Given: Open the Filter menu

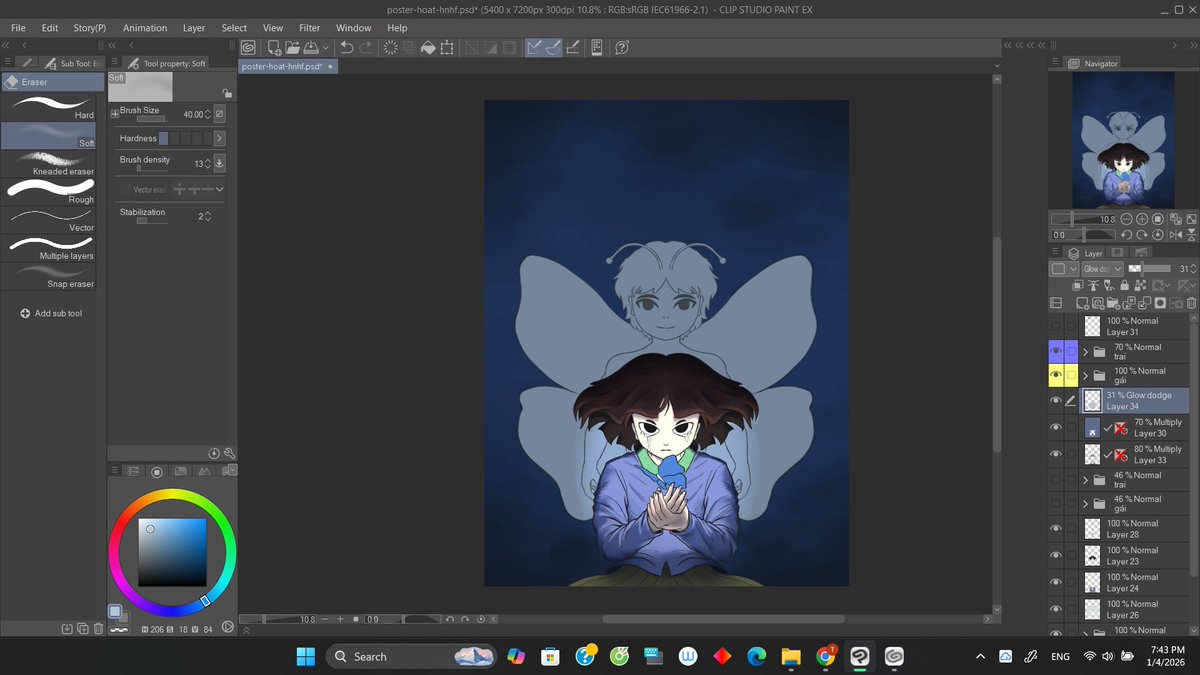Looking at the screenshot, I should click(310, 28).
